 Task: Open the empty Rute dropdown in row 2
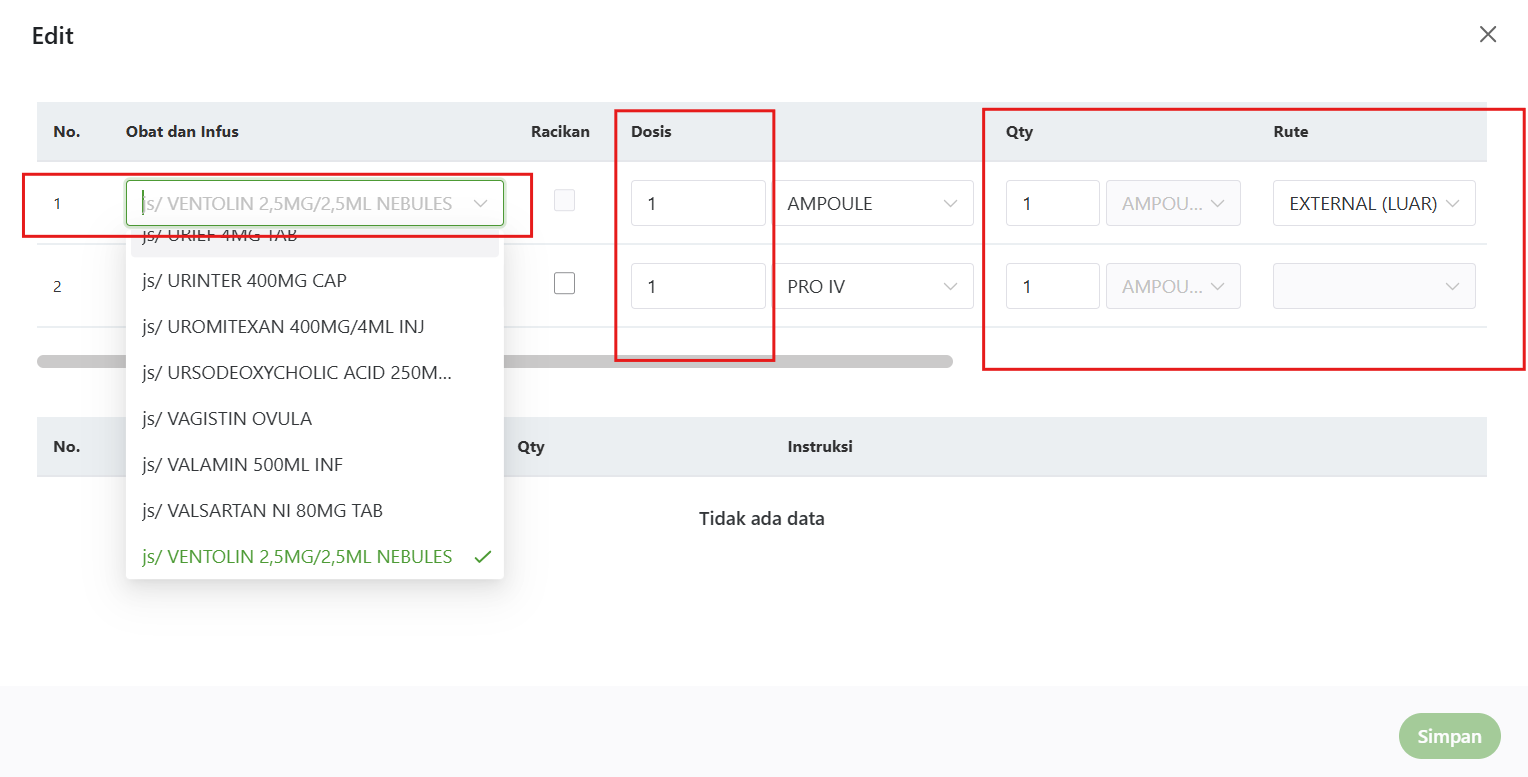pos(1373,286)
